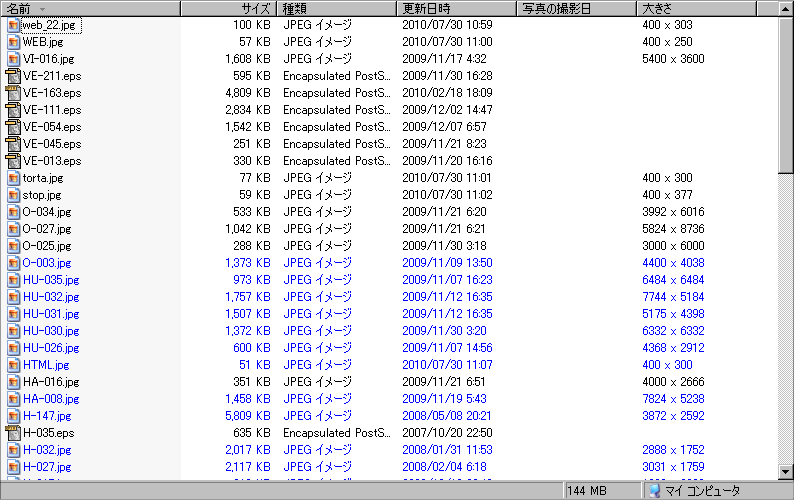Click the VE-111.eps file icon
Viewport: 794px width, 500px height.
tap(13, 110)
